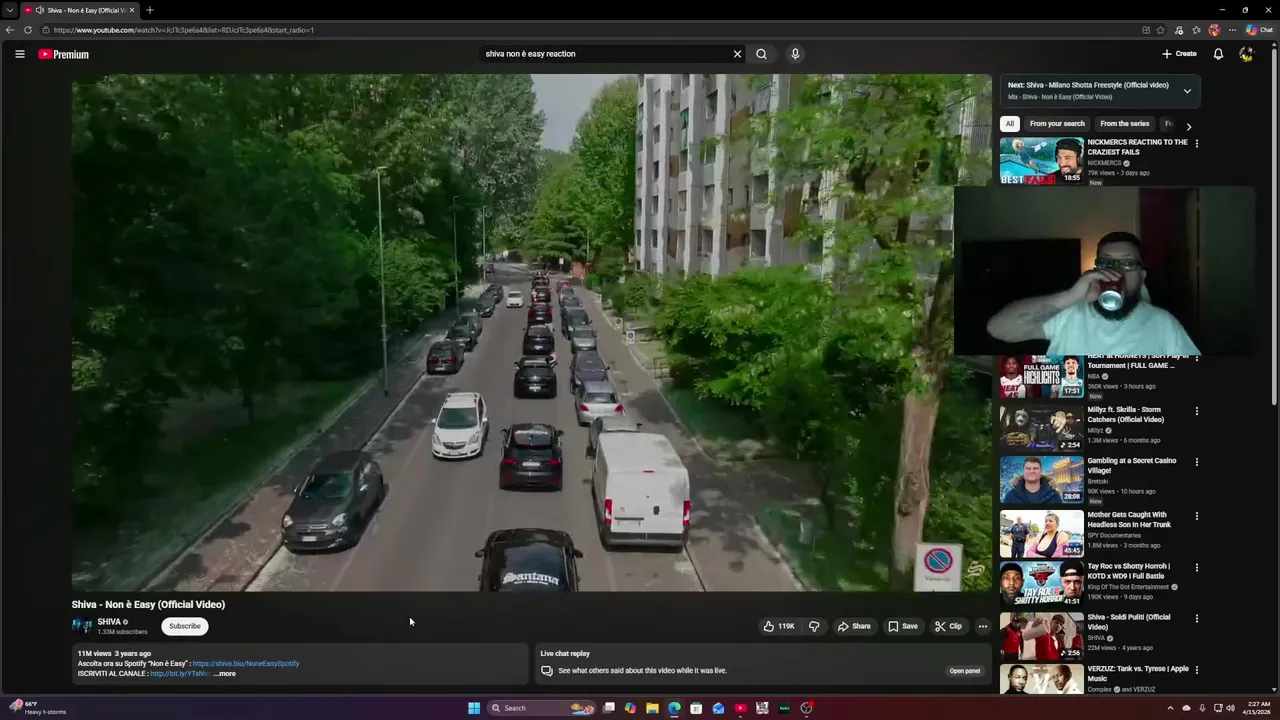
Task: Open a new browser tab
Action: [x=149, y=10]
